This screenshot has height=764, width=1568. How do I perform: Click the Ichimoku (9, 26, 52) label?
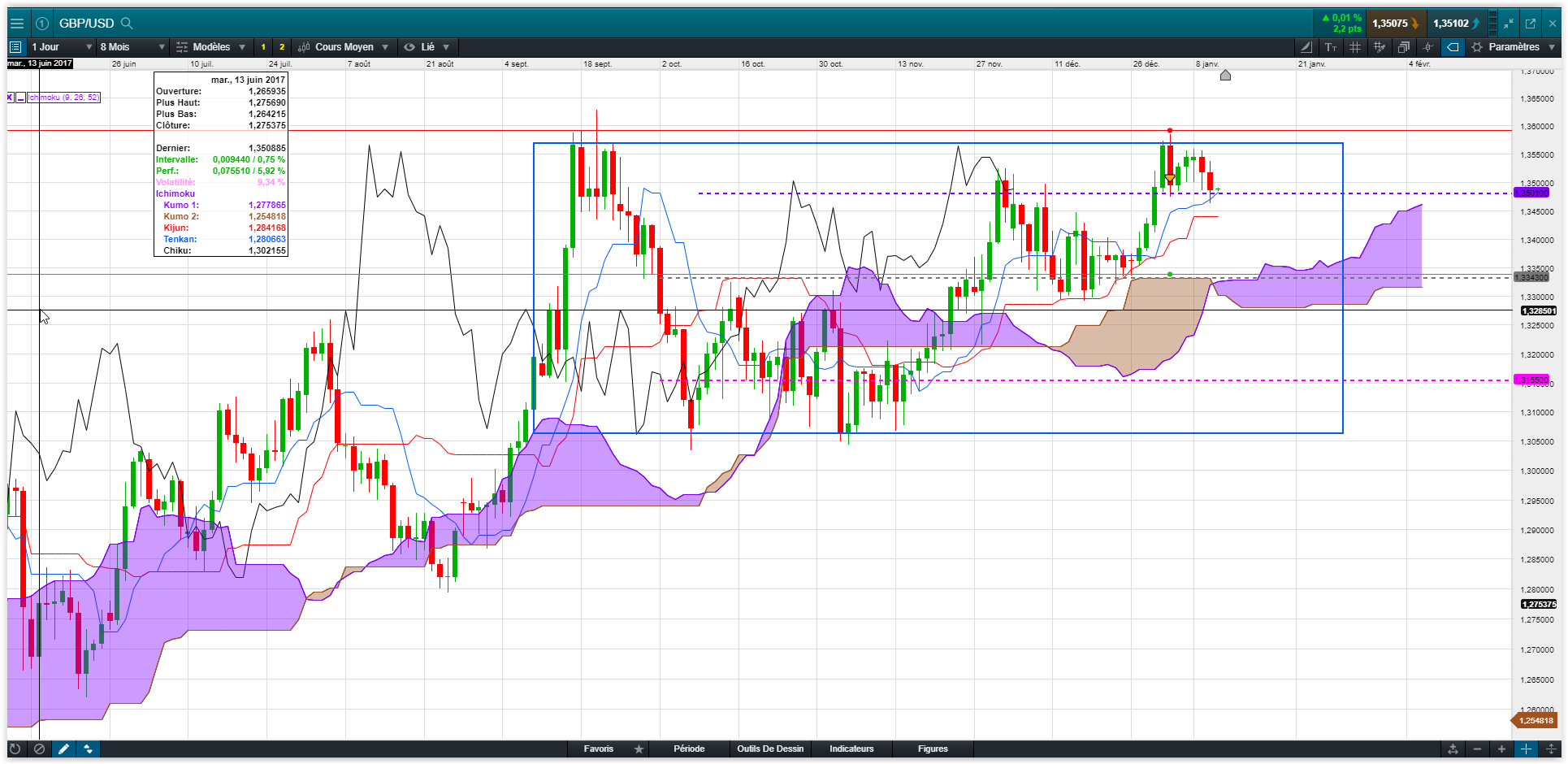tap(63, 98)
